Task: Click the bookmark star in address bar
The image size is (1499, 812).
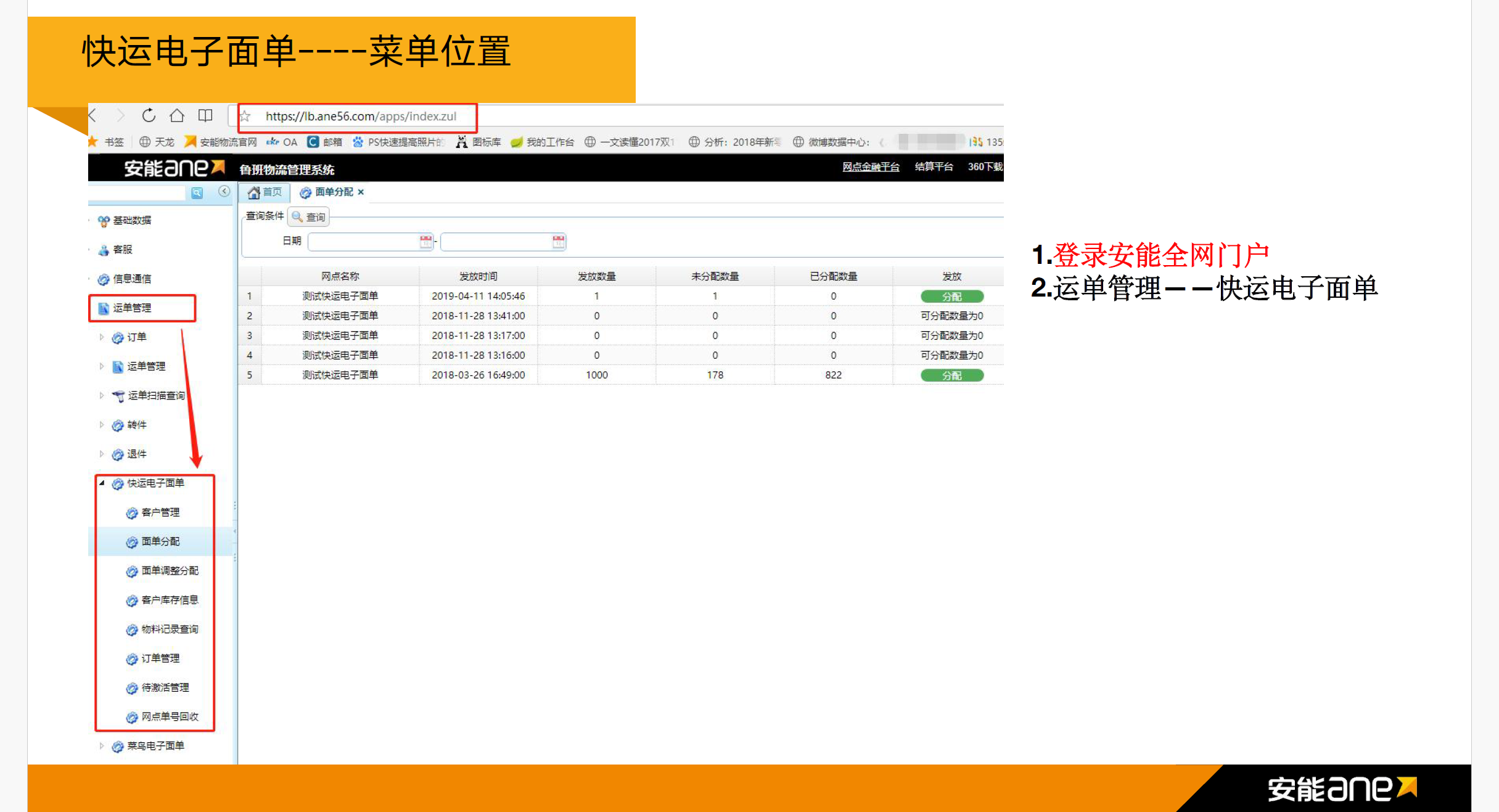Action: point(245,116)
